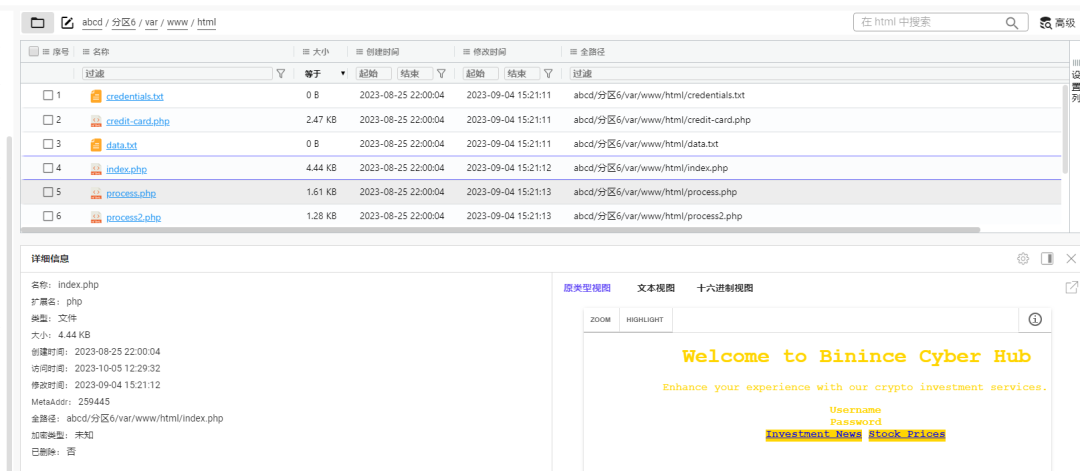Click Stock Prices link in preview
The width and height of the screenshot is (1080, 471).
[906, 434]
